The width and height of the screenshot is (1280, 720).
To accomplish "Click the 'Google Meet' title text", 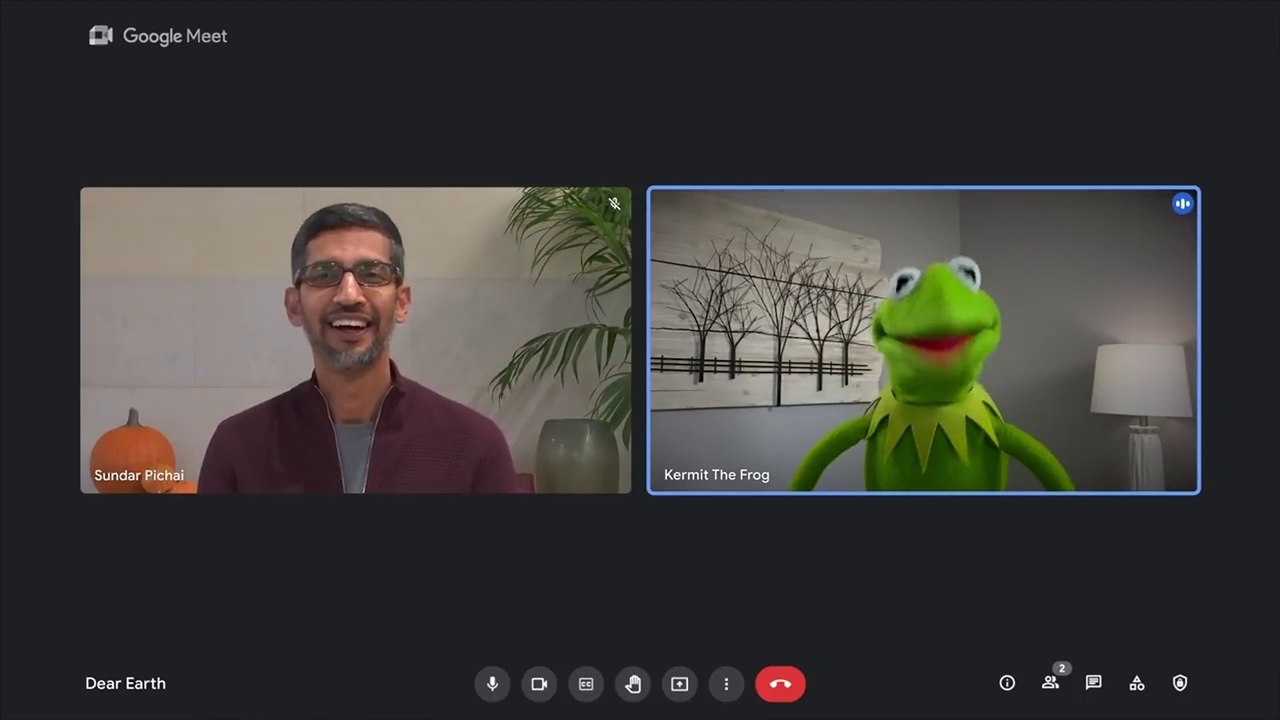I will (175, 36).
